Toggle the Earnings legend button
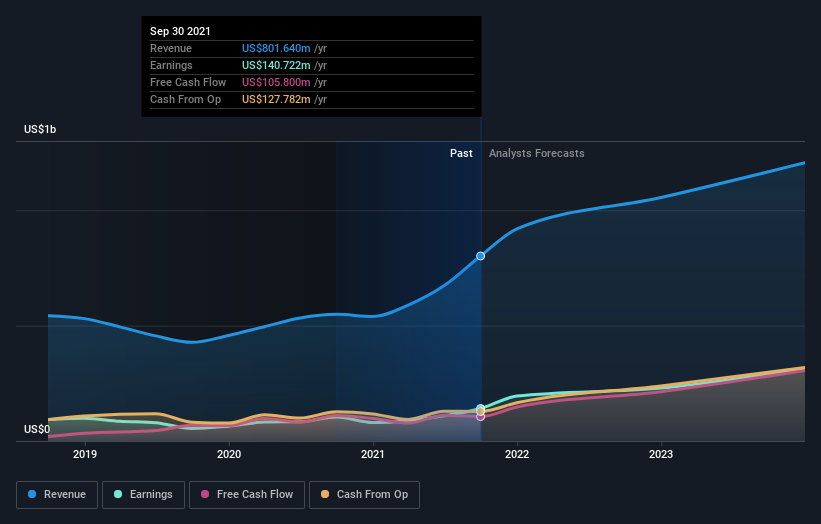 pos(143,495)
